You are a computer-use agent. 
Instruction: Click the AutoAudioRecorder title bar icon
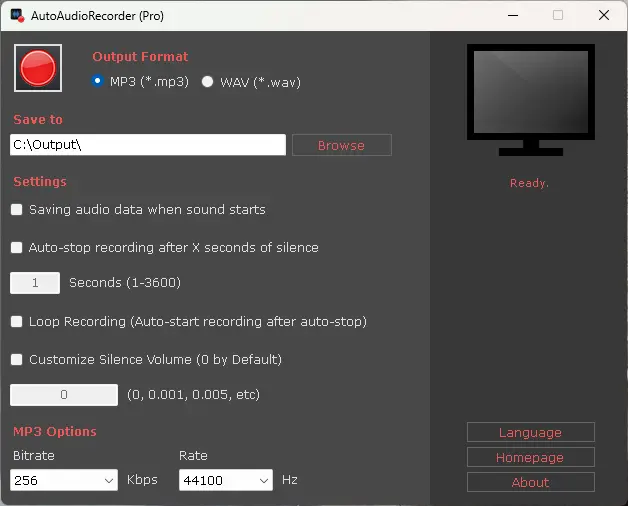tap(17, 15)
